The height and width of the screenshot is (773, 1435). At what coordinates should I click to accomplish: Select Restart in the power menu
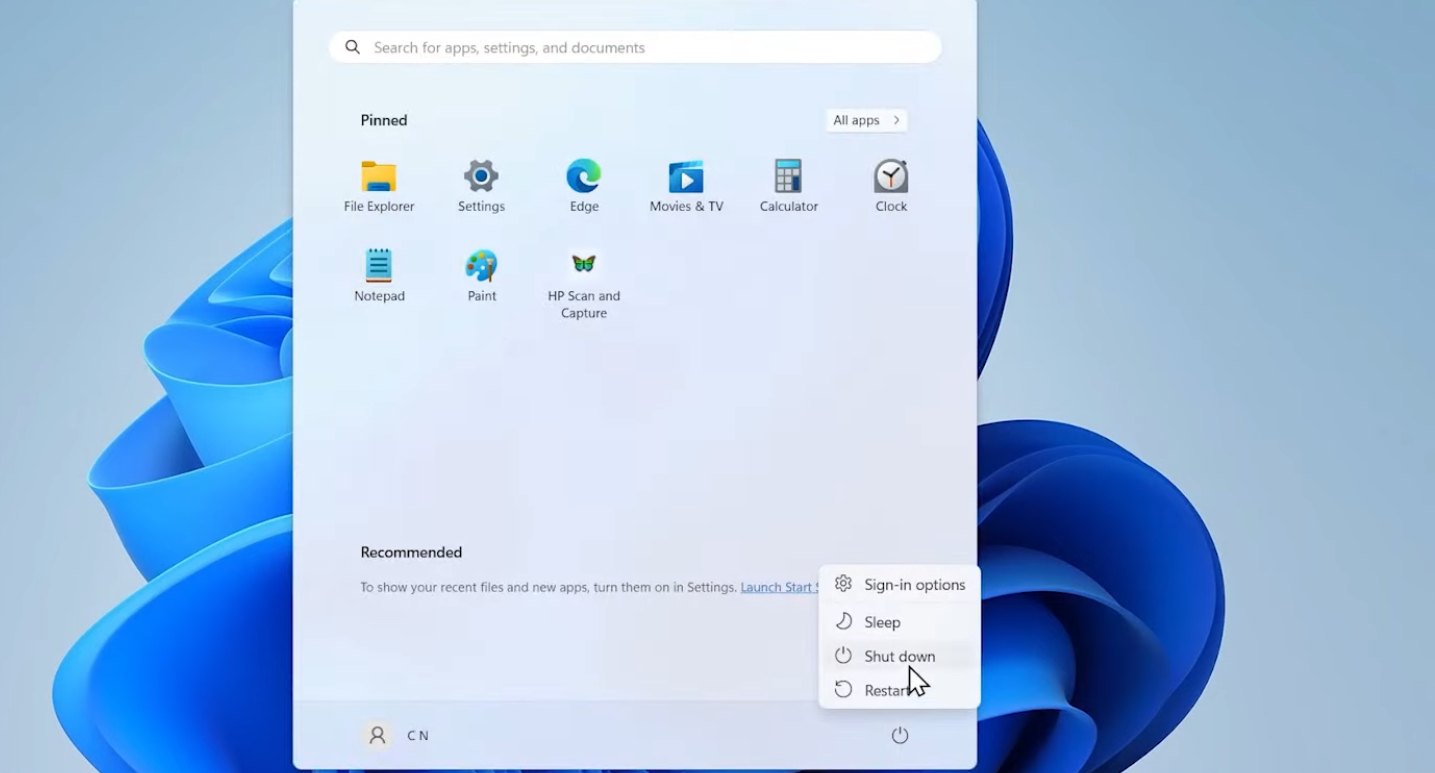[x=899, y=690]
